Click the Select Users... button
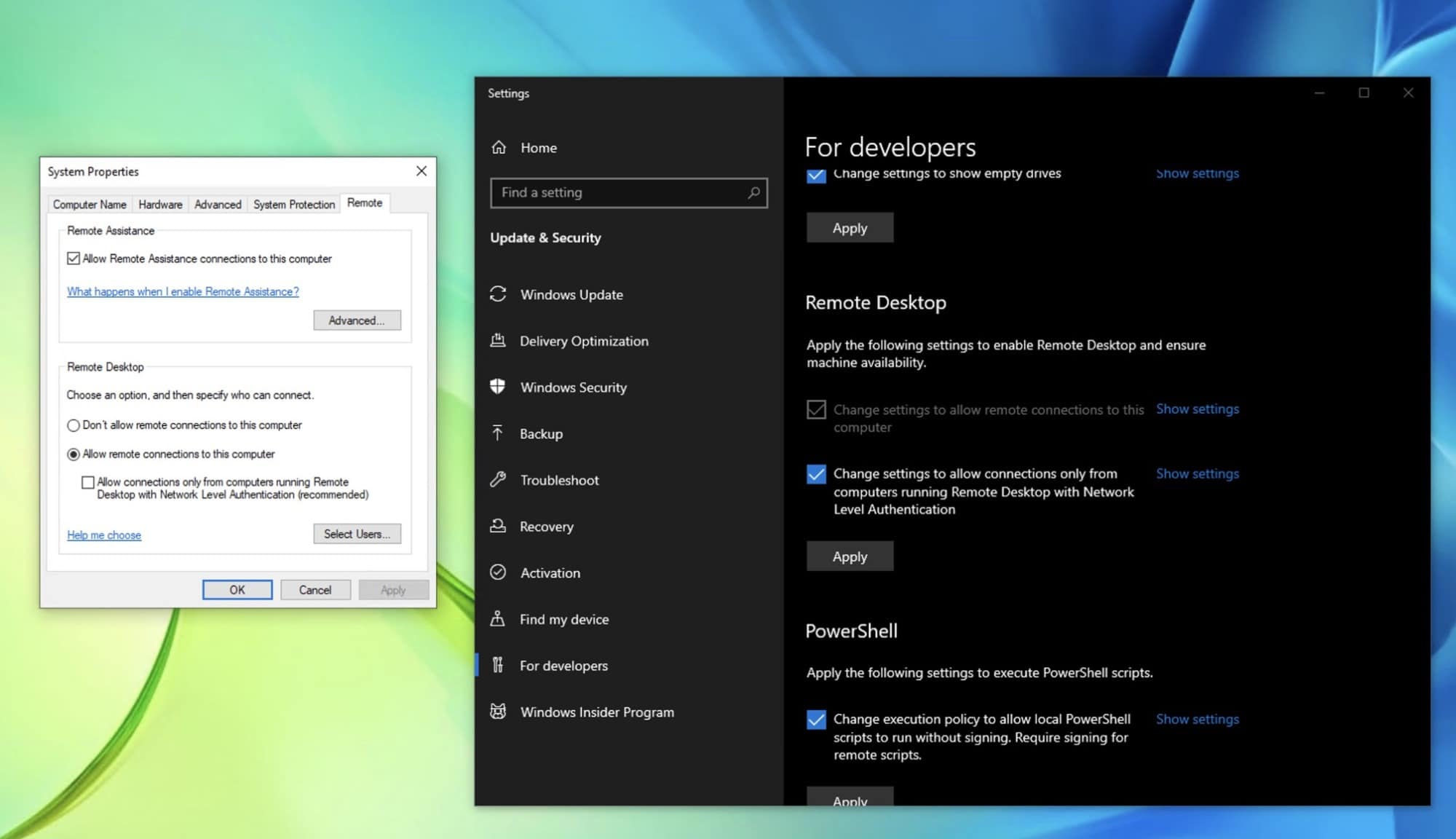This screenshot has height=839, width=1456. pos(357,534)
